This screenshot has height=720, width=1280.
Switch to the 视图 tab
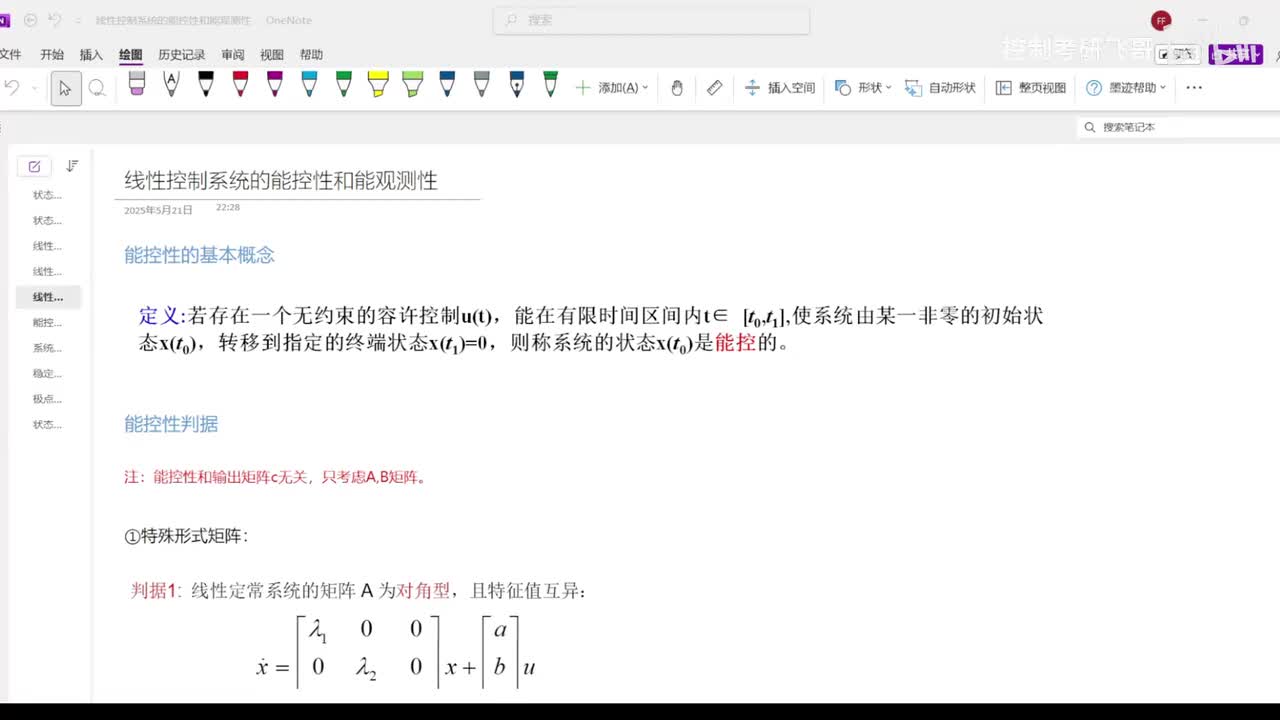coord(272,55)
